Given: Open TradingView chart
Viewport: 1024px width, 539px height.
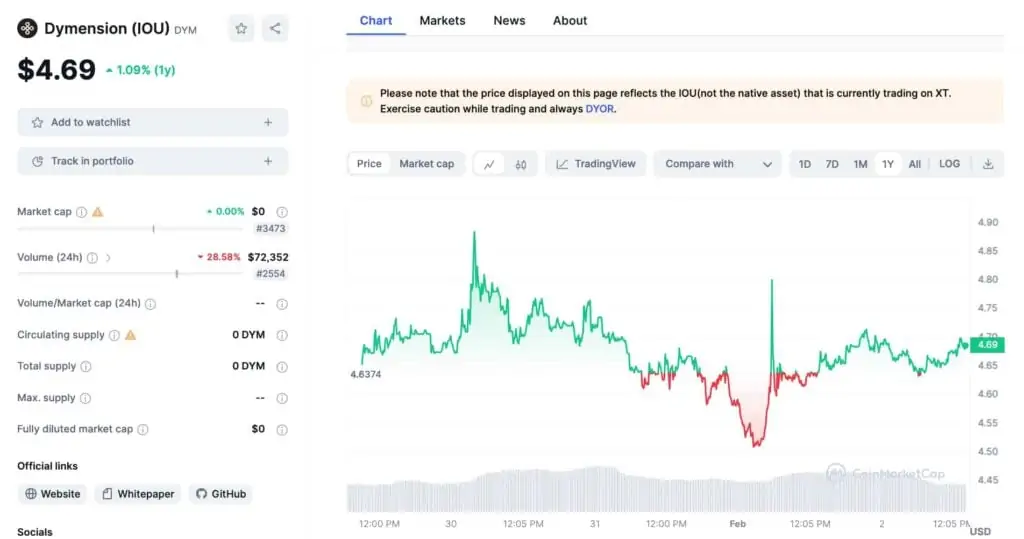Looking at the screenshot, I should click(x=596, y=164).
